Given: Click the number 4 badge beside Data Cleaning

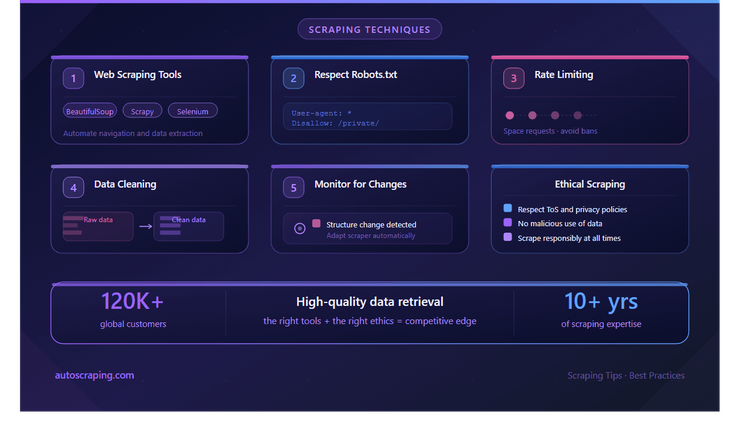Looking at the screenshot, I should point(73,188).
